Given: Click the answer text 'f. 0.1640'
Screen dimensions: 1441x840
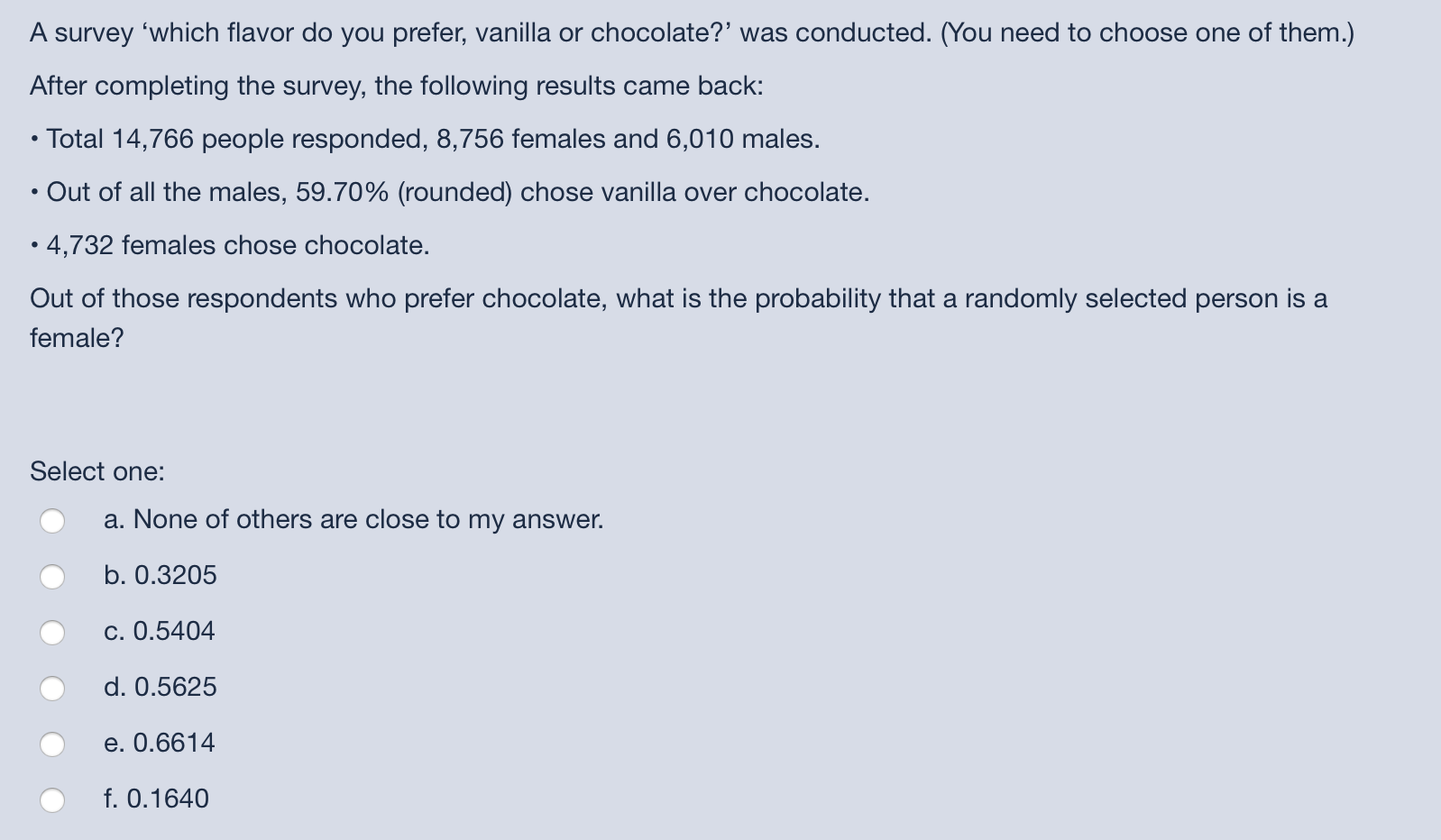Looking at the screenshot, I should 156,799.
